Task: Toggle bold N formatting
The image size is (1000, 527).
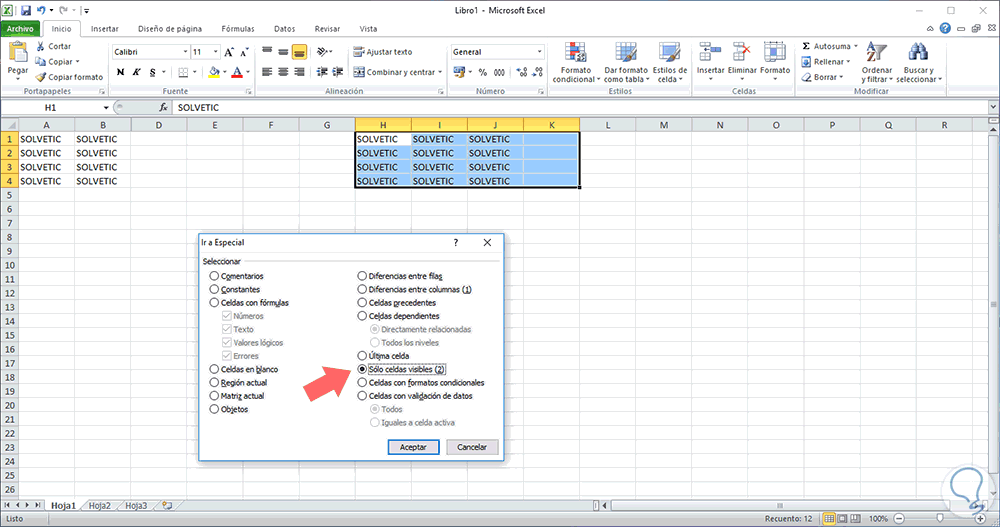Action: tap(121, 72)
